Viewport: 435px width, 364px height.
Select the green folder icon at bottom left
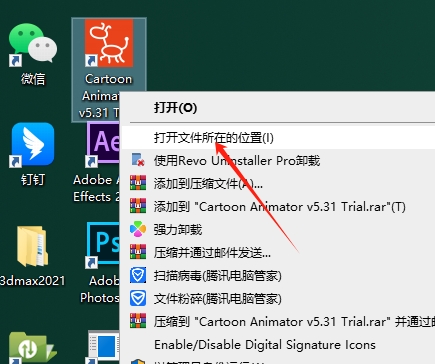tap(32, 348)
